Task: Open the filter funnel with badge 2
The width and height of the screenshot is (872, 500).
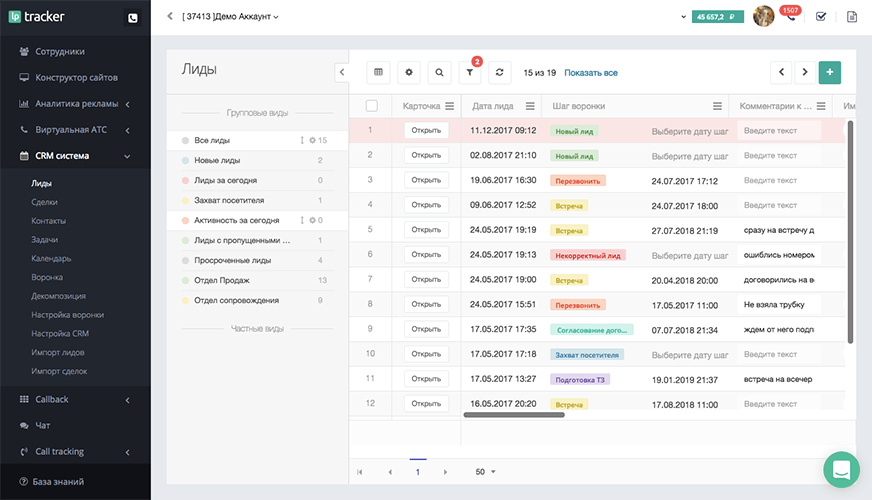Action: 470,72
